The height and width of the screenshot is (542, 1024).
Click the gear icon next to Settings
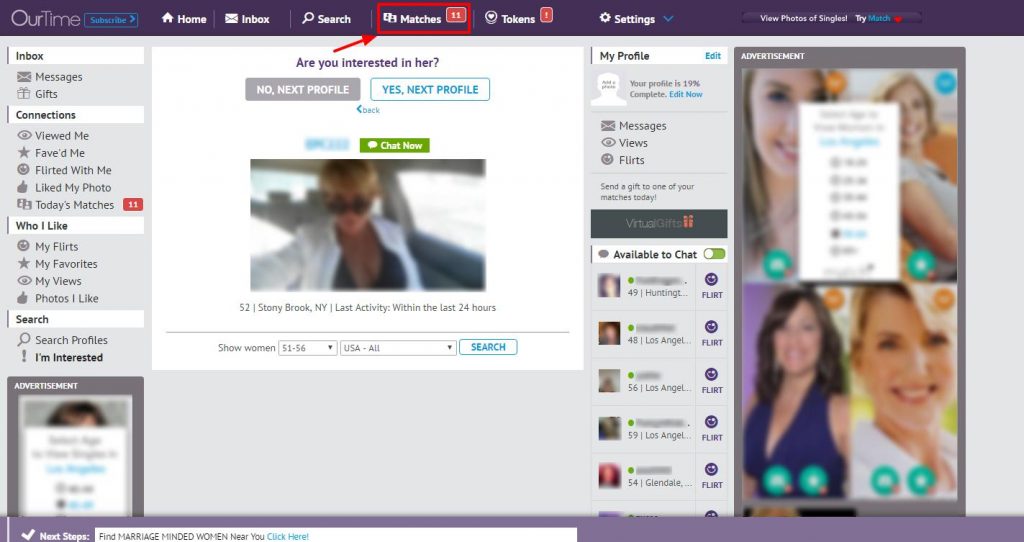pyautogui.click(x=605, y=18)
